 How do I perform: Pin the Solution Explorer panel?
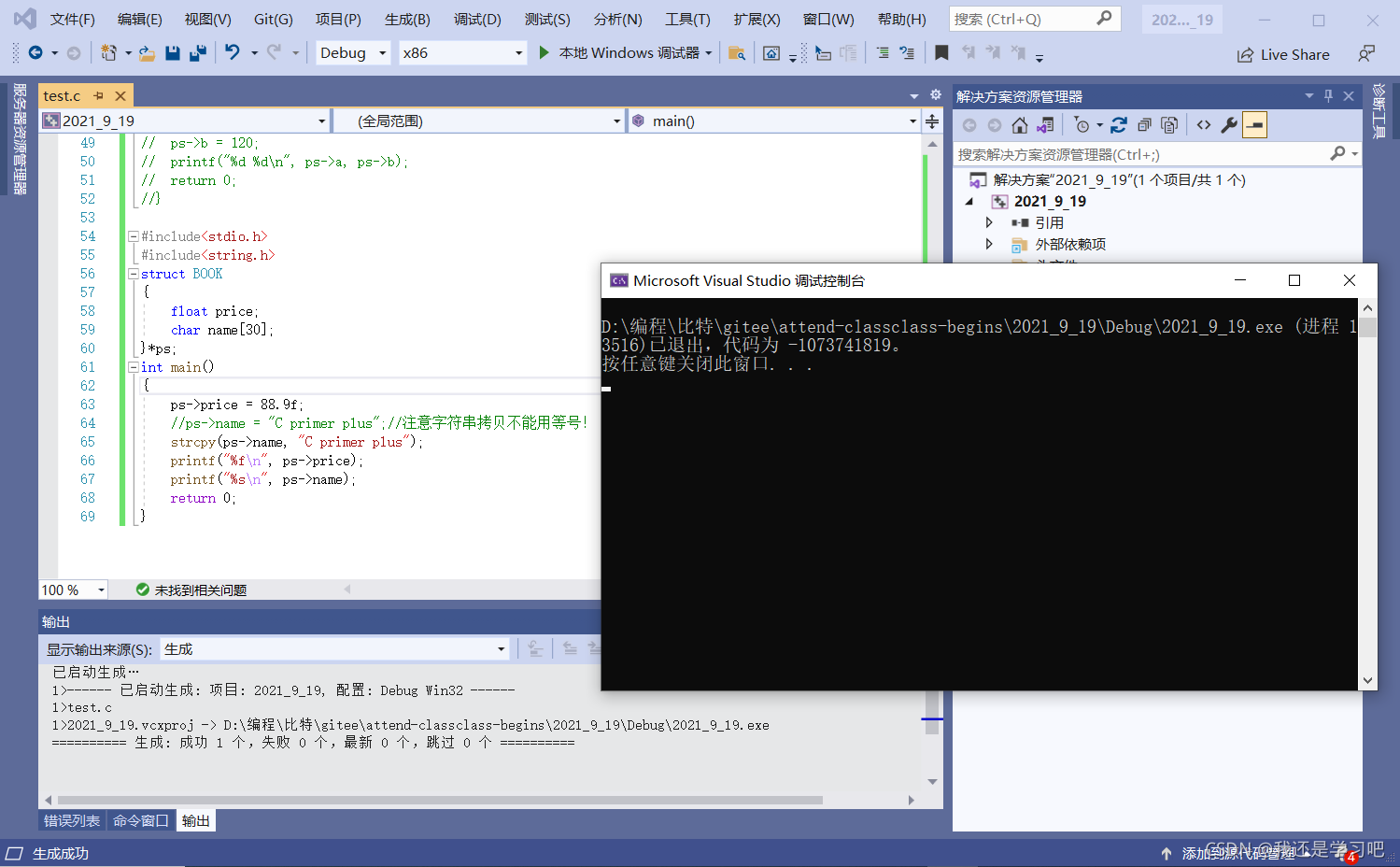tap(1328, 96)
